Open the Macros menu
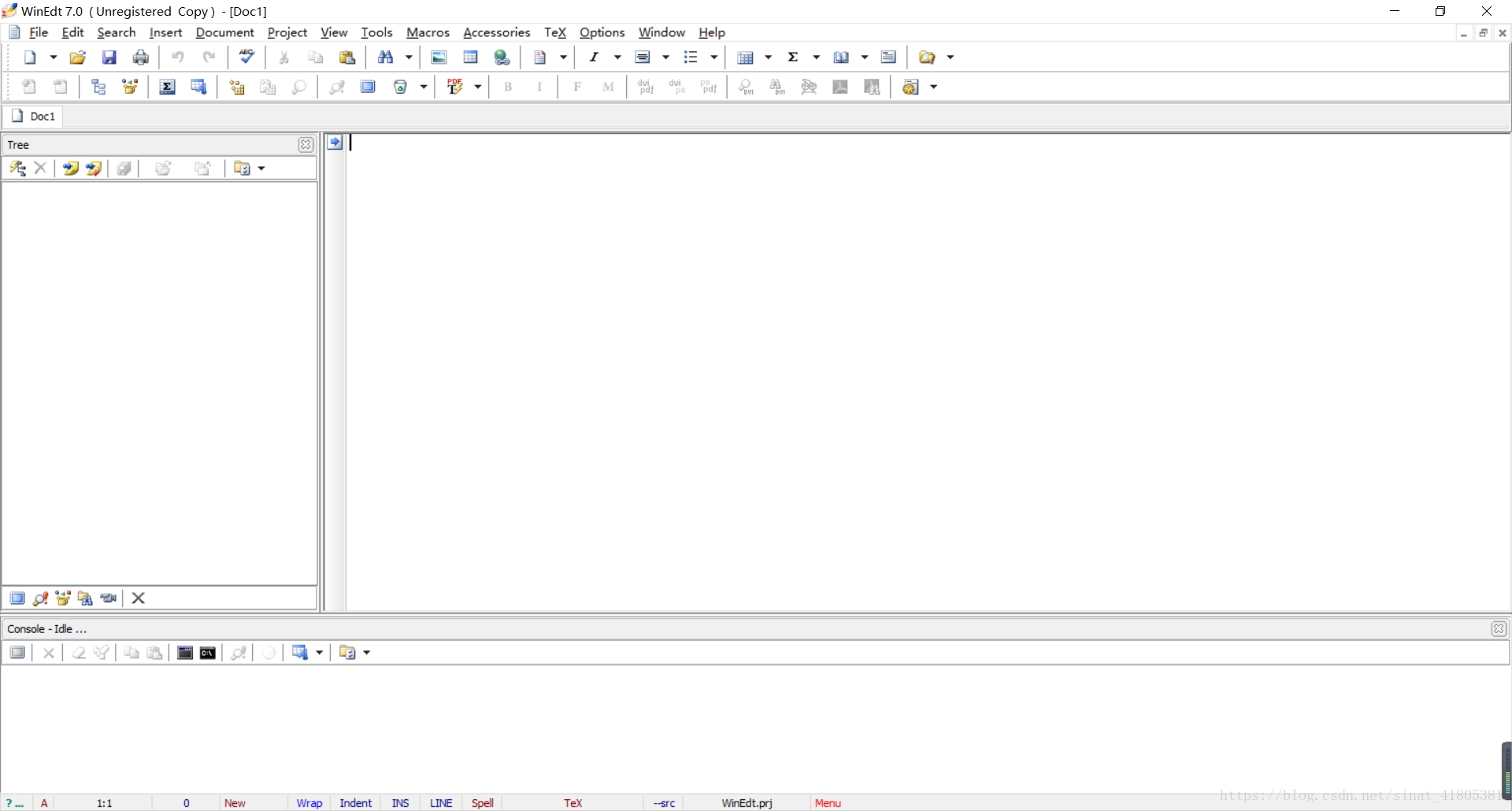The image size is (1512, 811). tap(428, 32)
